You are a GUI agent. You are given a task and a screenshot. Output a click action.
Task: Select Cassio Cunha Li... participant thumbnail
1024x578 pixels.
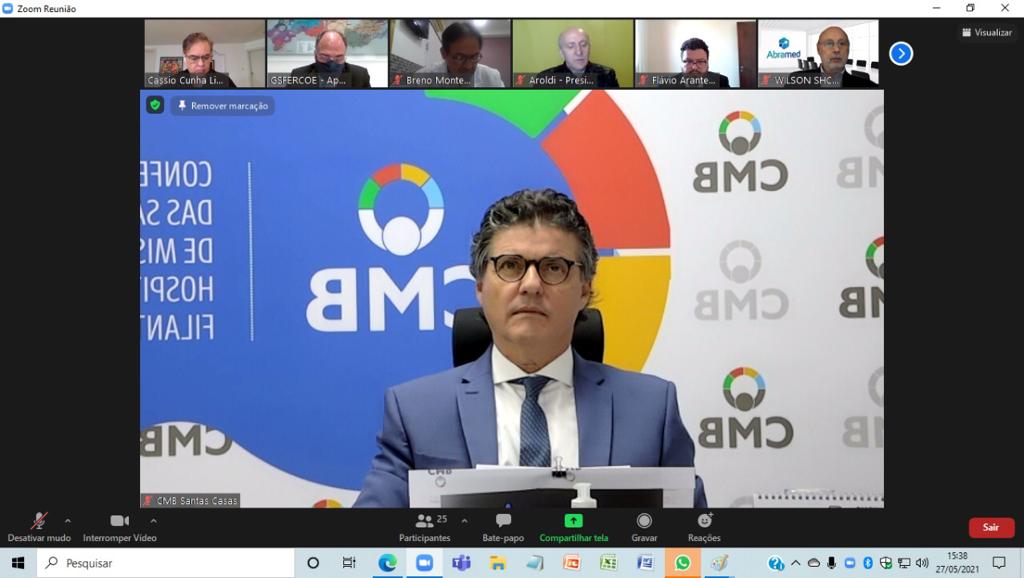tap(205, 54)
